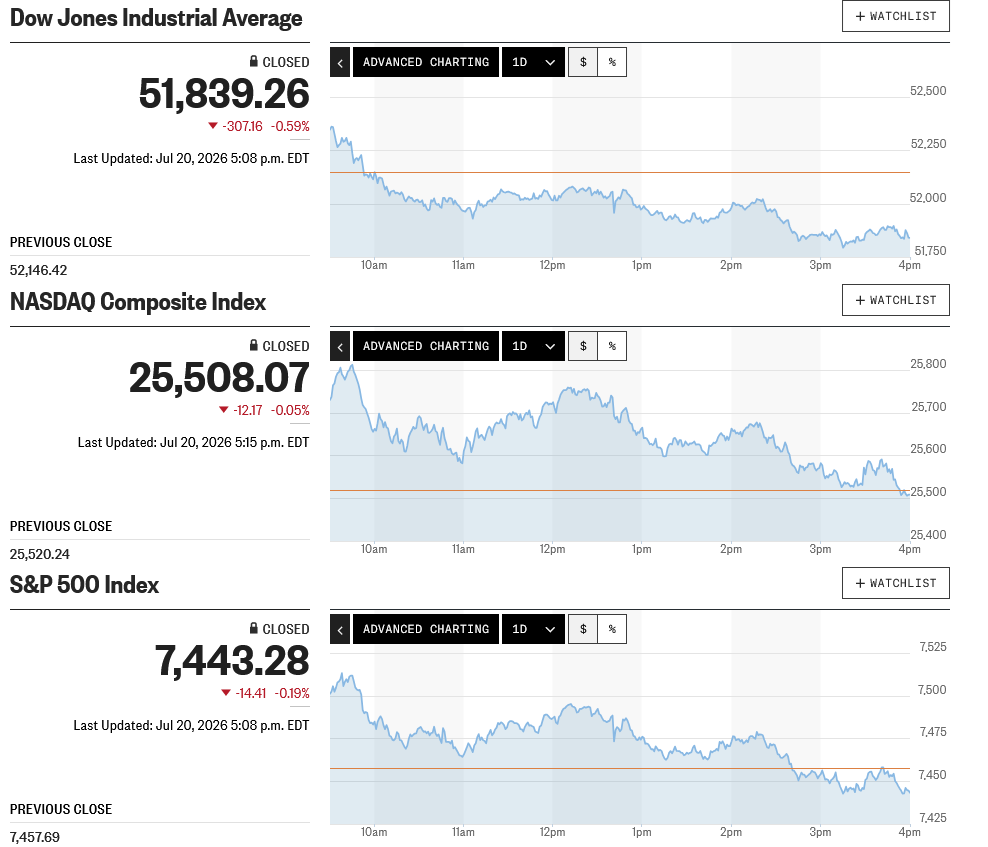Select dollar view on S&P 500 chart
Image resolution: width=988 pixels, height=847 pixels.
coord(583,629)
